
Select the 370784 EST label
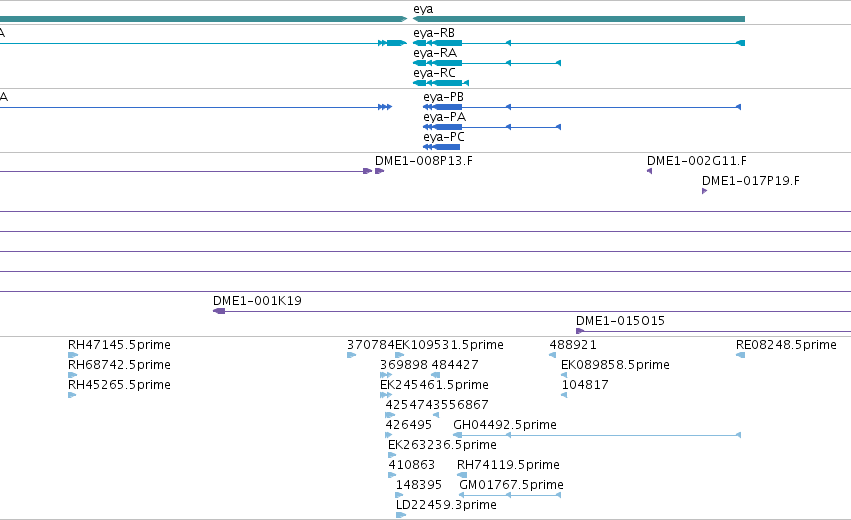coord(370,345)
